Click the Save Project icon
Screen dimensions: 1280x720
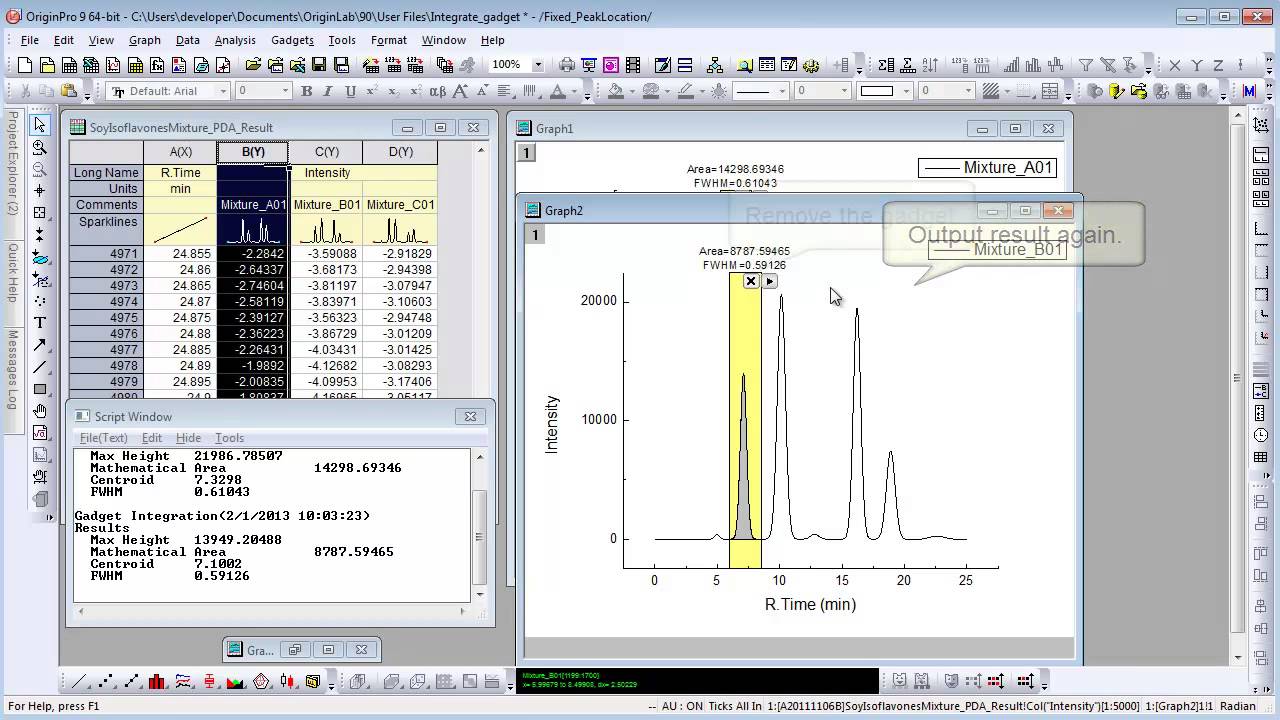(x=318, y=65)
